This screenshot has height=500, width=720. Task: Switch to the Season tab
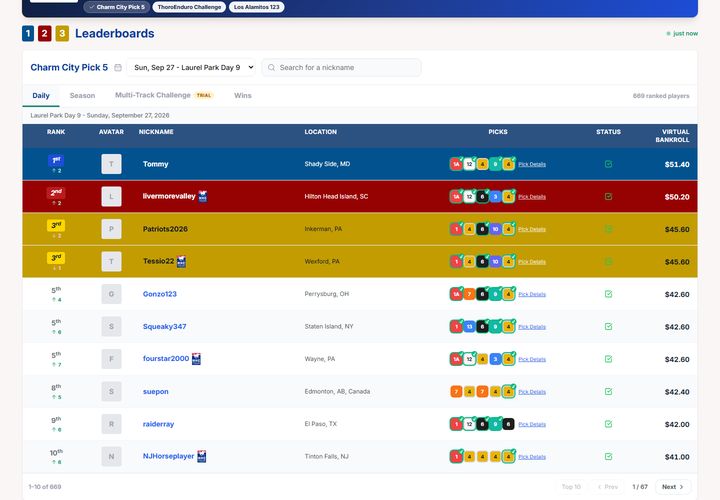click(x=82, y=96)
